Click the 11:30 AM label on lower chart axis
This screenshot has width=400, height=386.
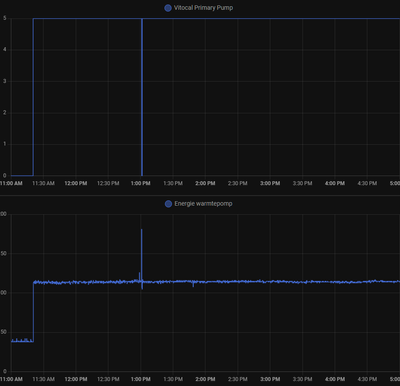point(43,379)
